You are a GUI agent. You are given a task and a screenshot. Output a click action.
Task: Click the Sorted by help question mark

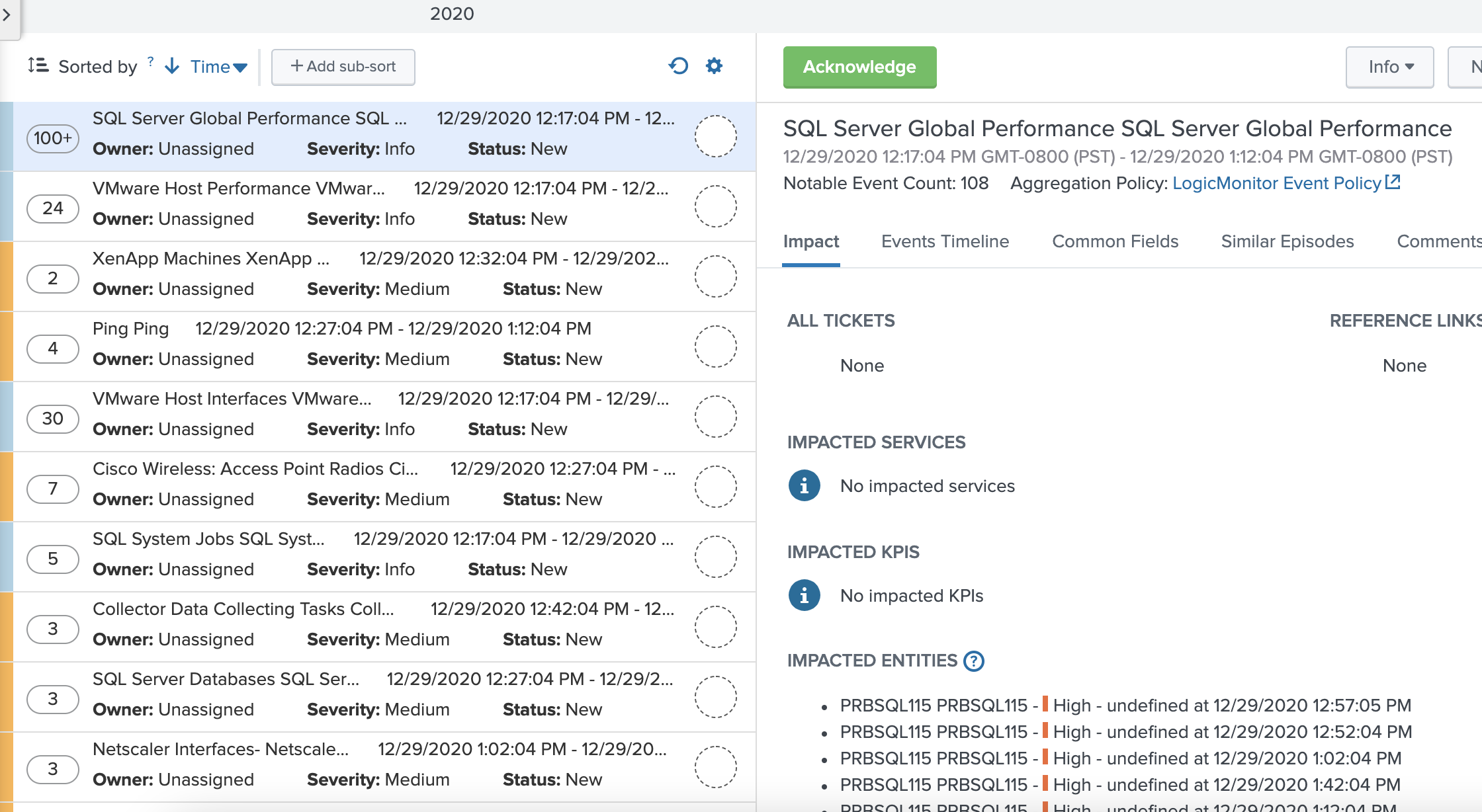point(151,61)
